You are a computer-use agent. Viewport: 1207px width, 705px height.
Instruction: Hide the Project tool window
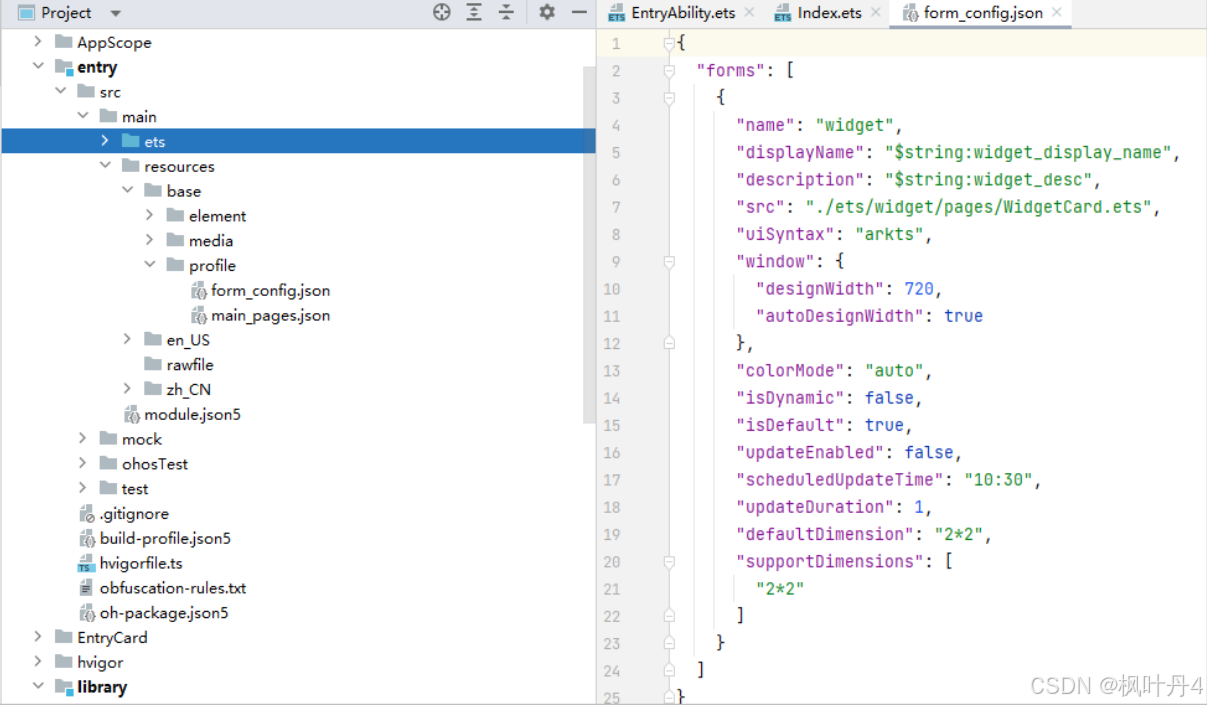tap(578, 13)
